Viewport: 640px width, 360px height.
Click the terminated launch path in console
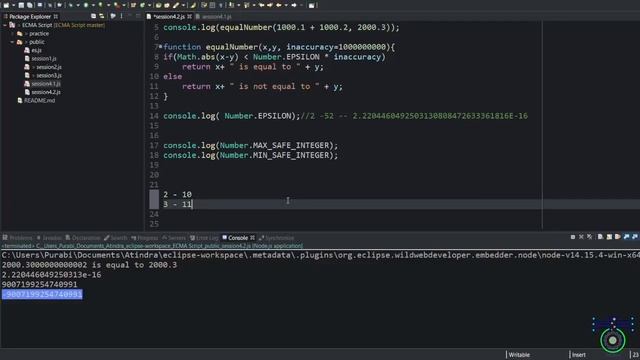pyautogui.click(x=152, y=246)
